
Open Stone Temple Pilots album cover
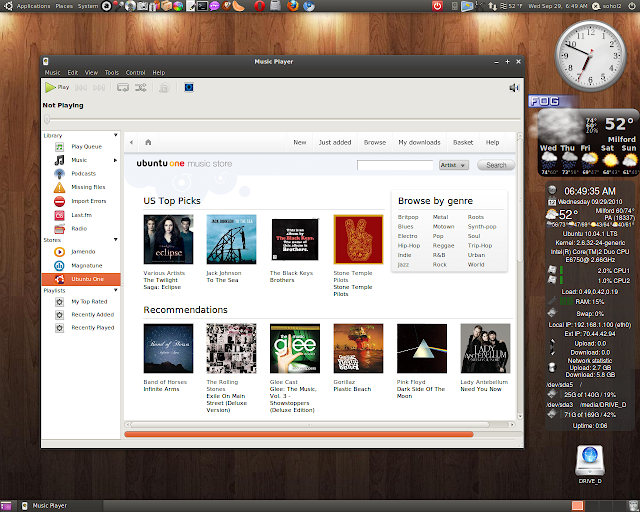[x=358, y=239]
